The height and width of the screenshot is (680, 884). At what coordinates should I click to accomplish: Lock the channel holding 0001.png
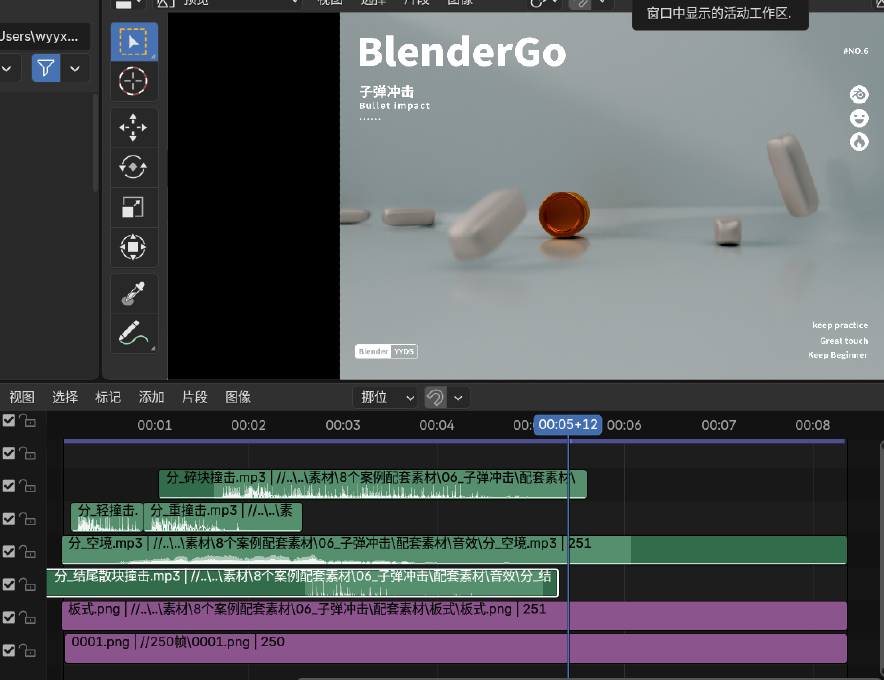click(x=28, y=650)
